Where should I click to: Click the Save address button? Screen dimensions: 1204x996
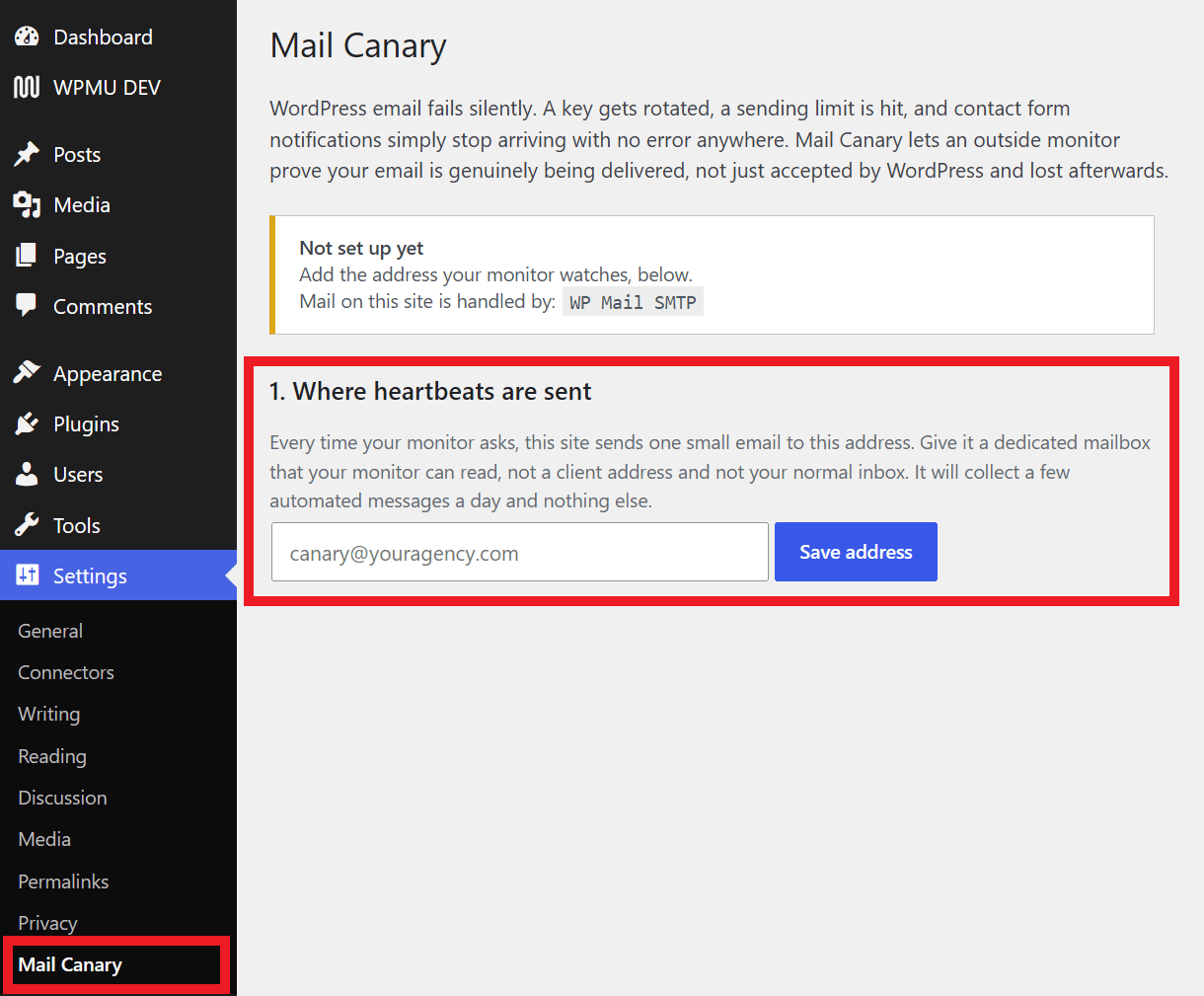tap(856, 552)
